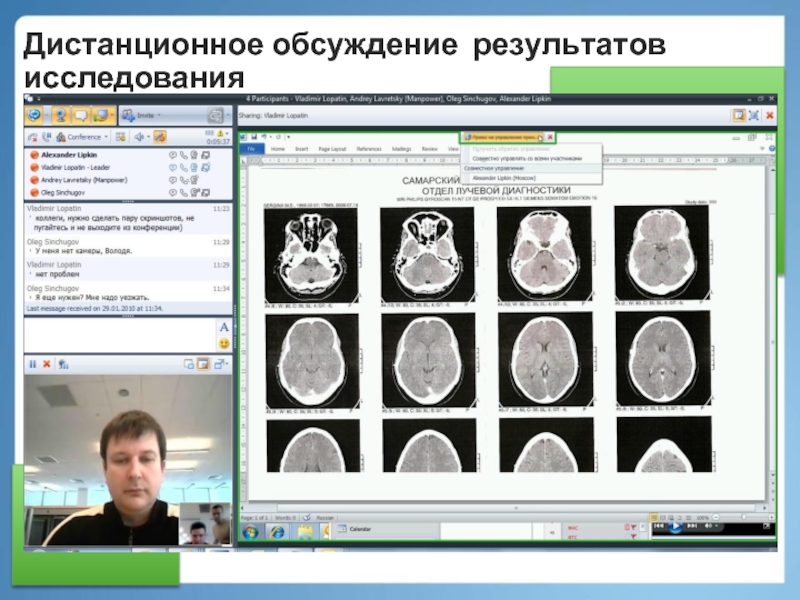Image resolution: width=800 pixels, height=600 pixels.
Task: Click the webcam icon in Alexander Lipkin's row
Action: pyautogui.click(x=194, y=155)
